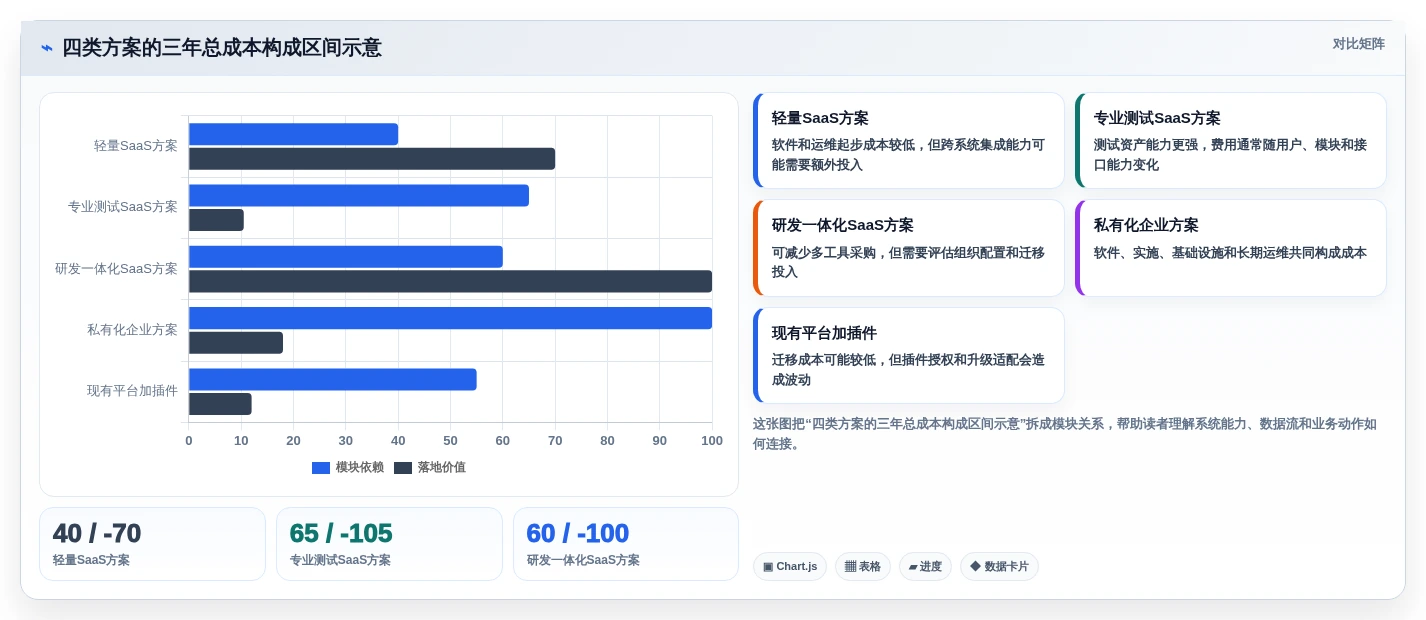Click the 表格 tag chip
Screen dimensions: 1426x620
tap(863, 567)
